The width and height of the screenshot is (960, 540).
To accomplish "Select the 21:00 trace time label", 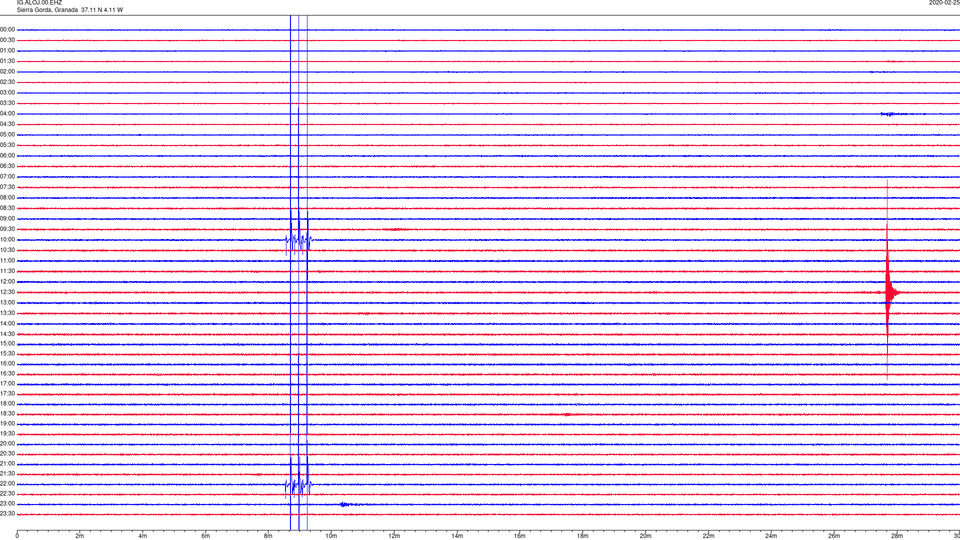I will [7, 463].
